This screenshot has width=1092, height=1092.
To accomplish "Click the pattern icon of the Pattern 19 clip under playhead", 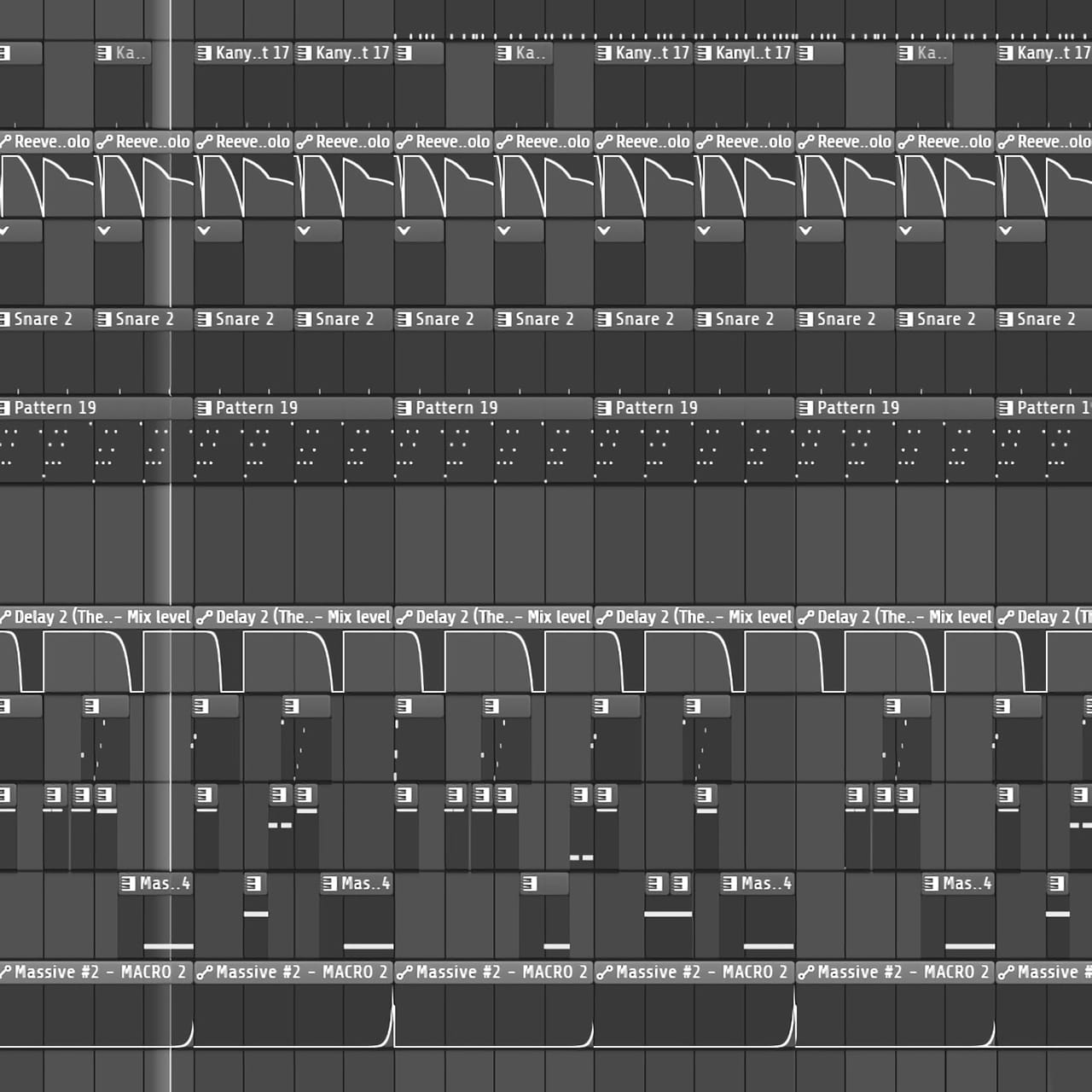I will click(5, 408).
